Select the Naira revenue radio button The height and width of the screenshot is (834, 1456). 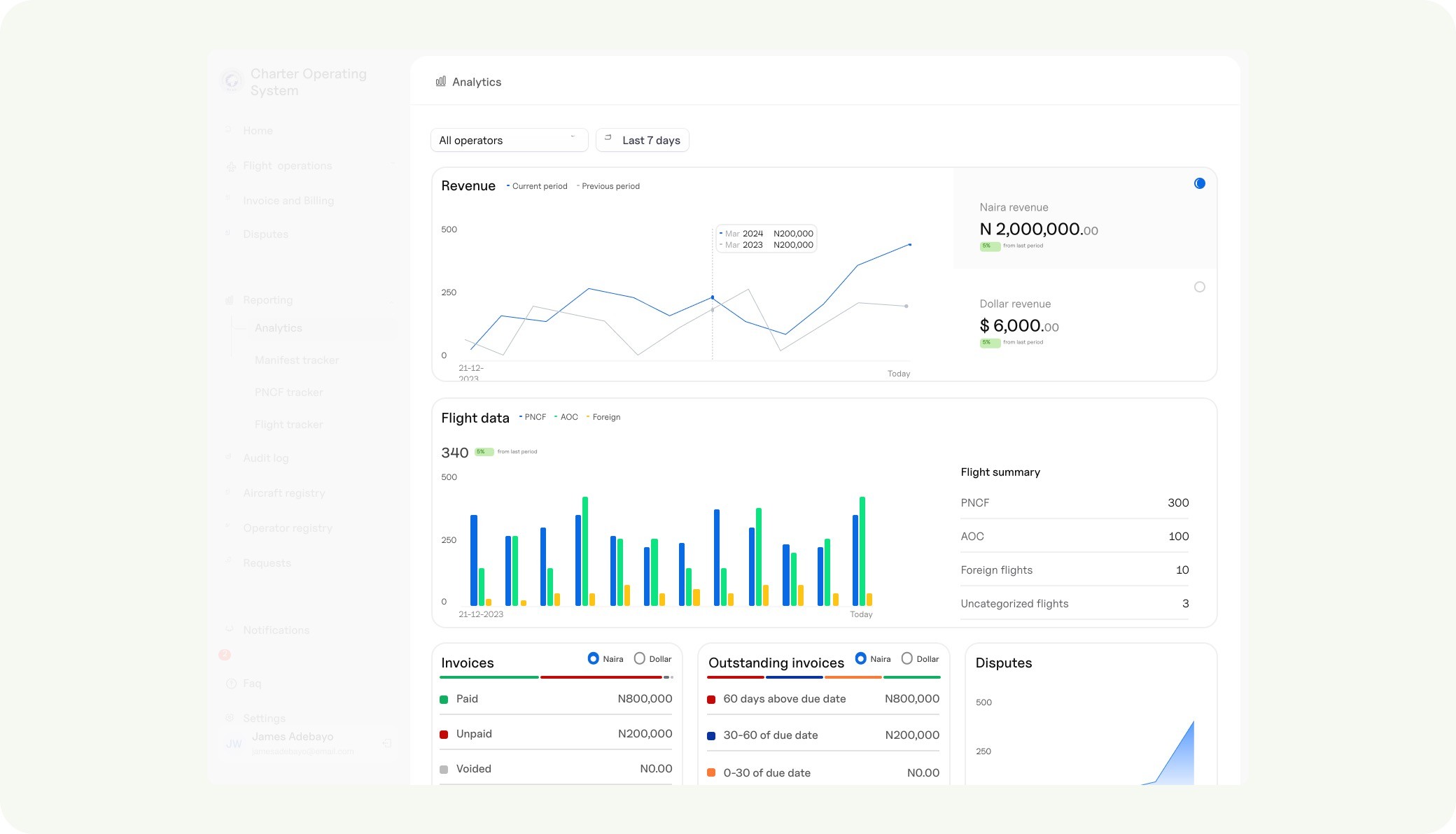1199,183
